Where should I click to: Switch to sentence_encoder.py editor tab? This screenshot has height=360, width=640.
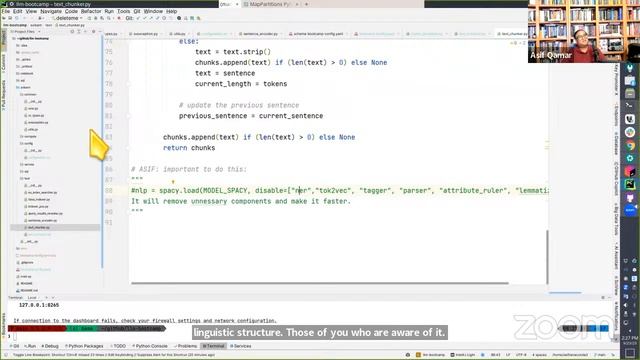pos(258,34)
